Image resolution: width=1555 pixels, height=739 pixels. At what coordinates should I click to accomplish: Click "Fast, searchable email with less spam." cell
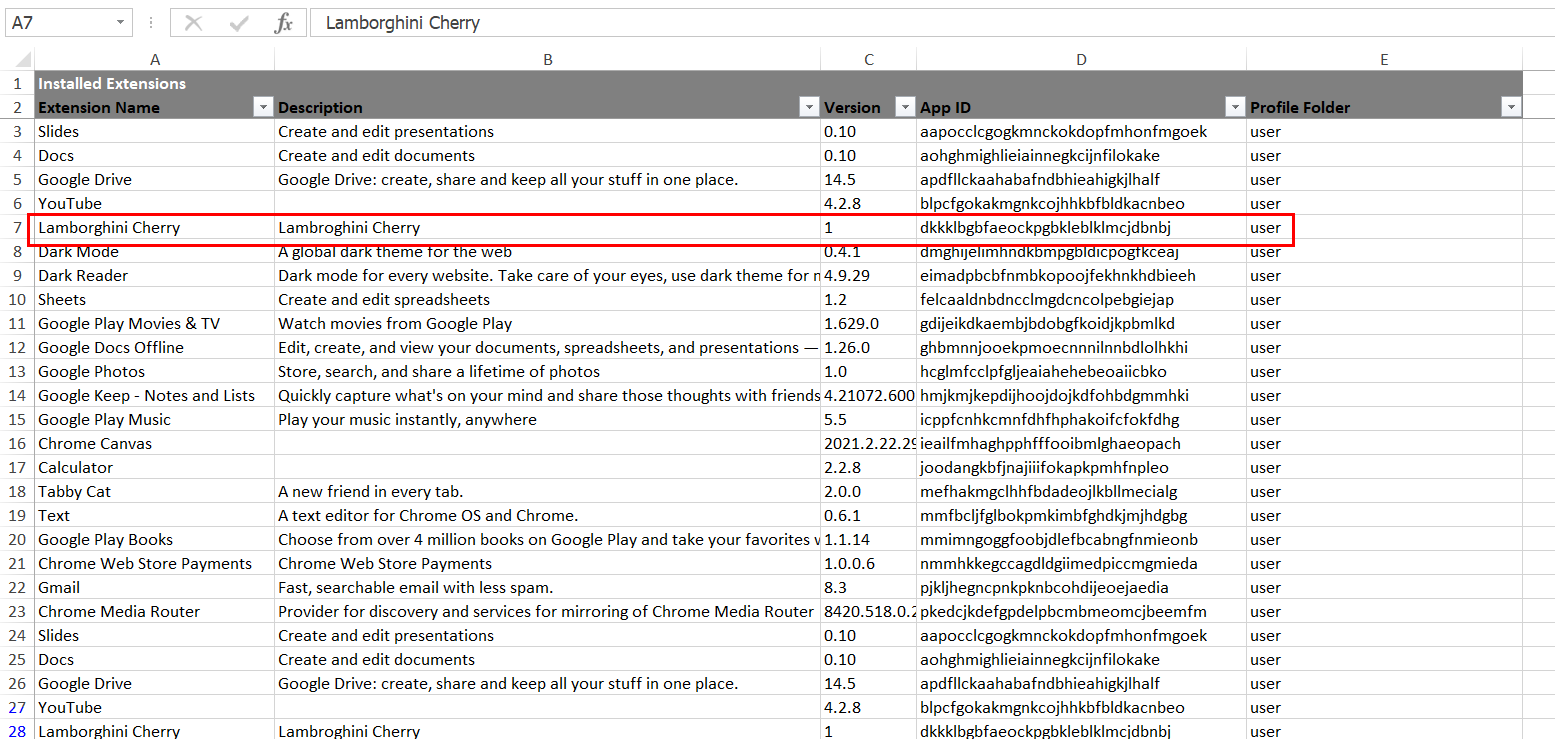pos(548,587)
